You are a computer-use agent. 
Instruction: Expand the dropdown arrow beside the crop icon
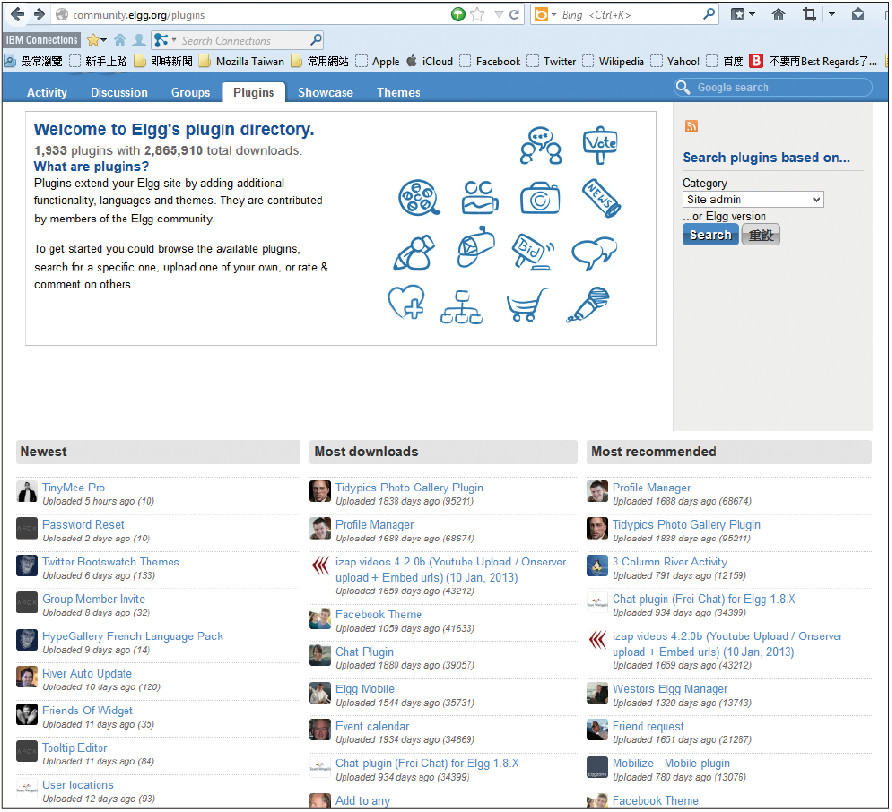tap(832, 14)
